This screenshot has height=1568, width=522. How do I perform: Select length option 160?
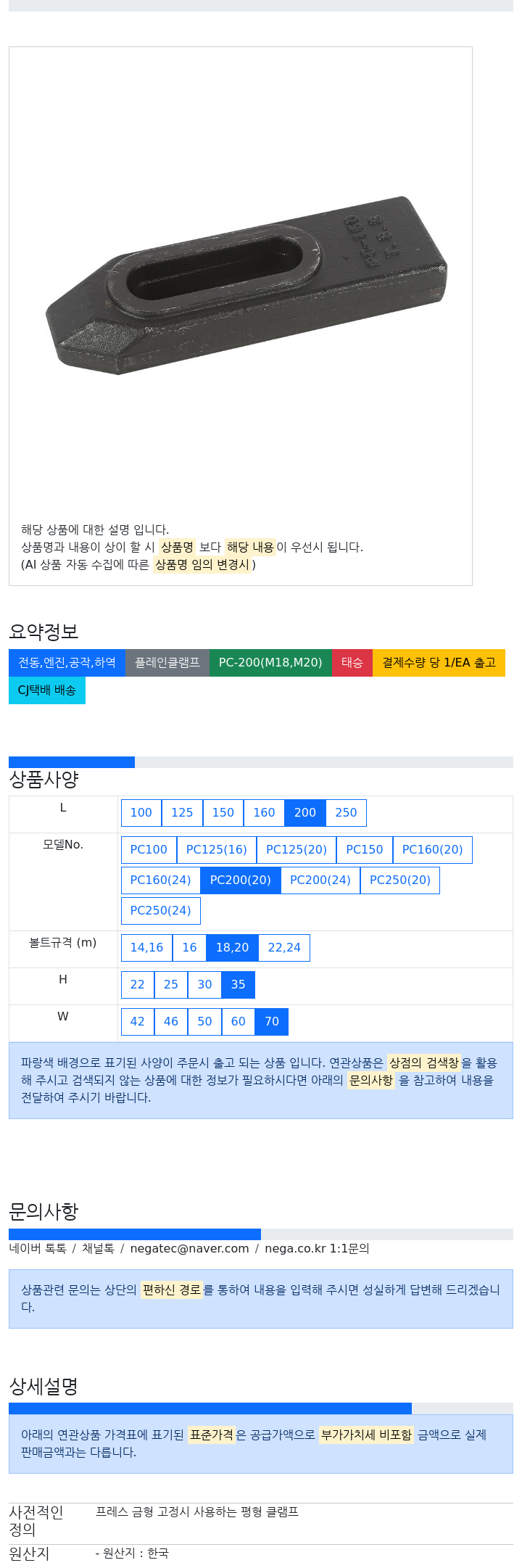point(264,813)
